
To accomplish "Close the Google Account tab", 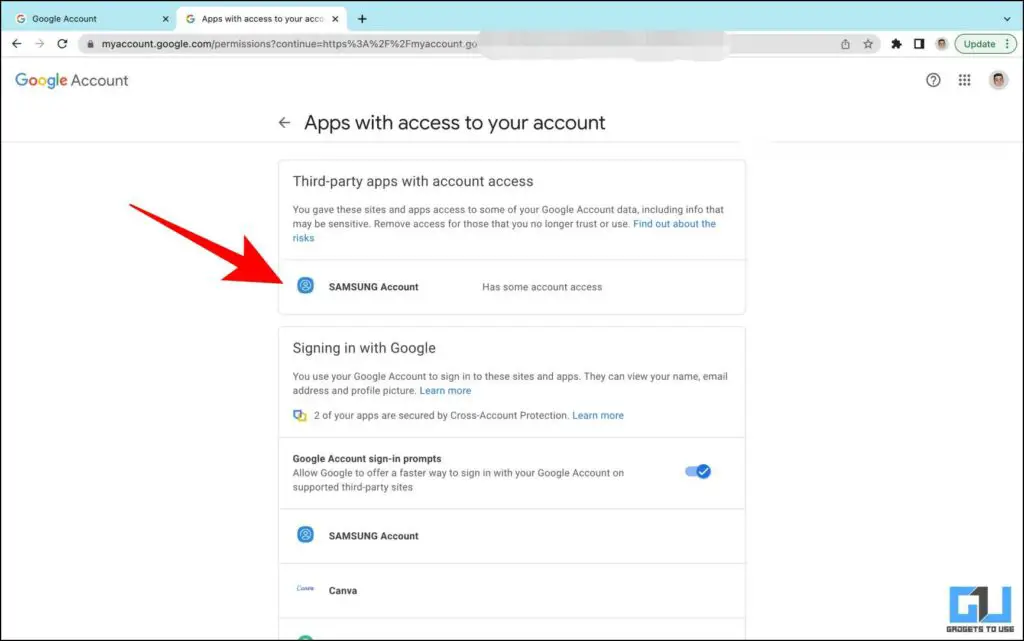I will pos(165,19).
